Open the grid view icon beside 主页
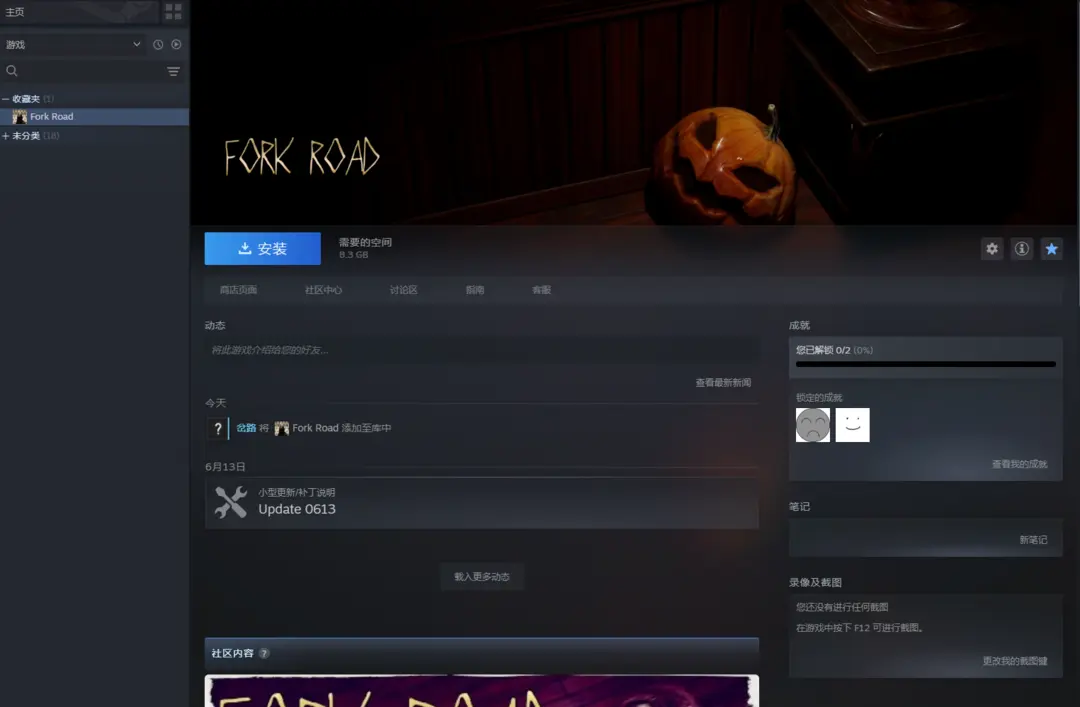 point(173,11)
